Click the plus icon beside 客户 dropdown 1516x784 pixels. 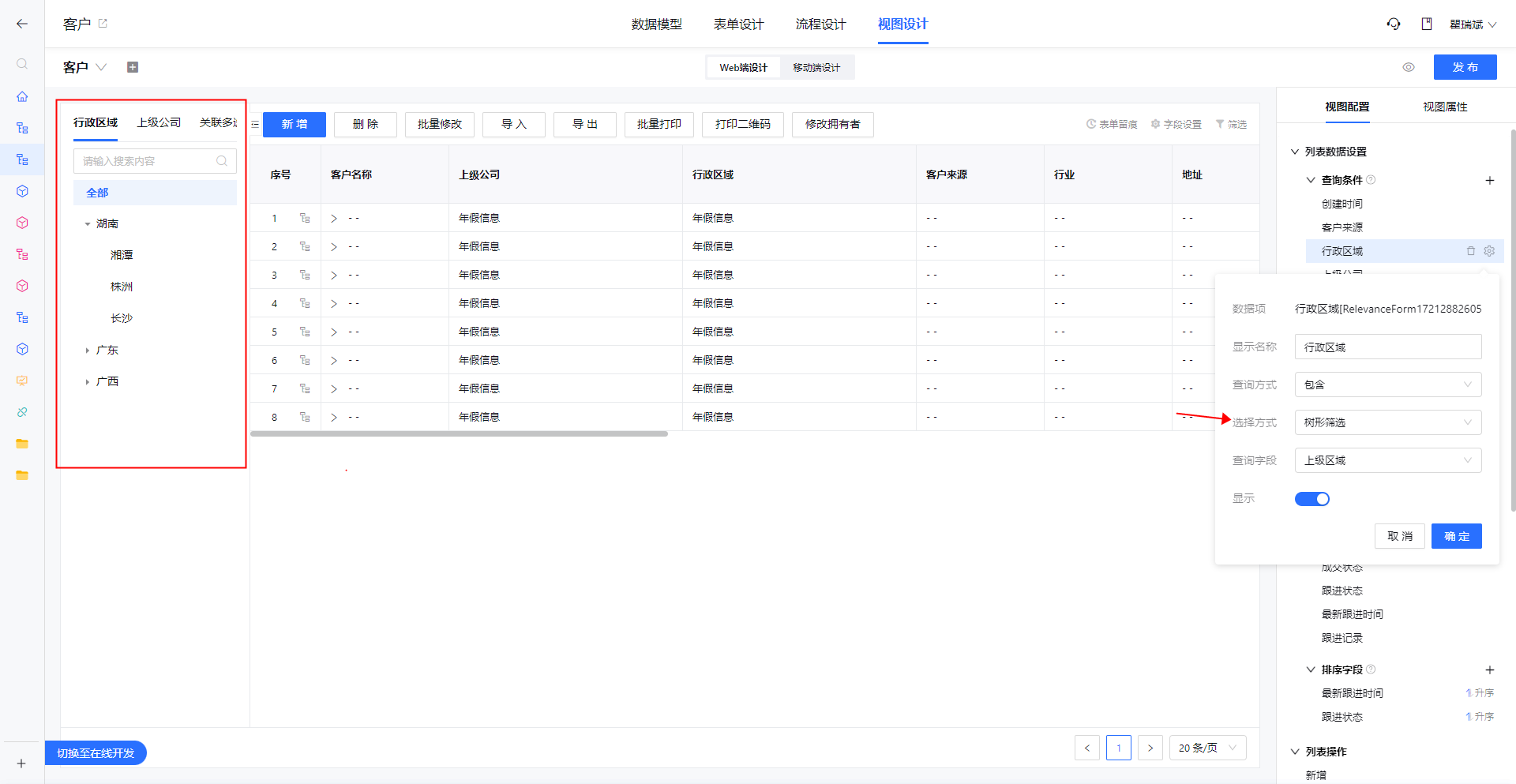coord(133,67)
